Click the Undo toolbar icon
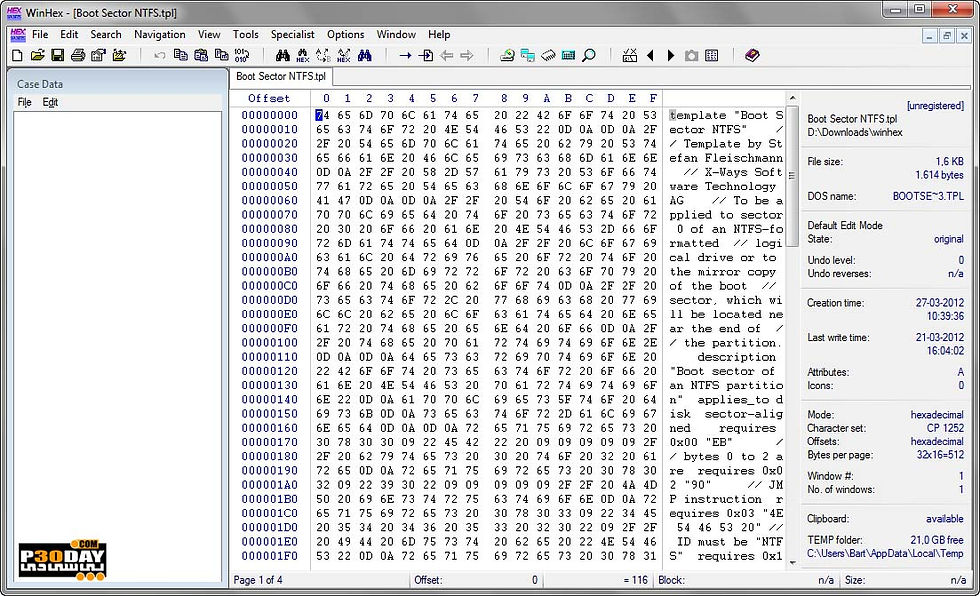The width and height of the screenshot is (980, 596). [x=160, y=56]
